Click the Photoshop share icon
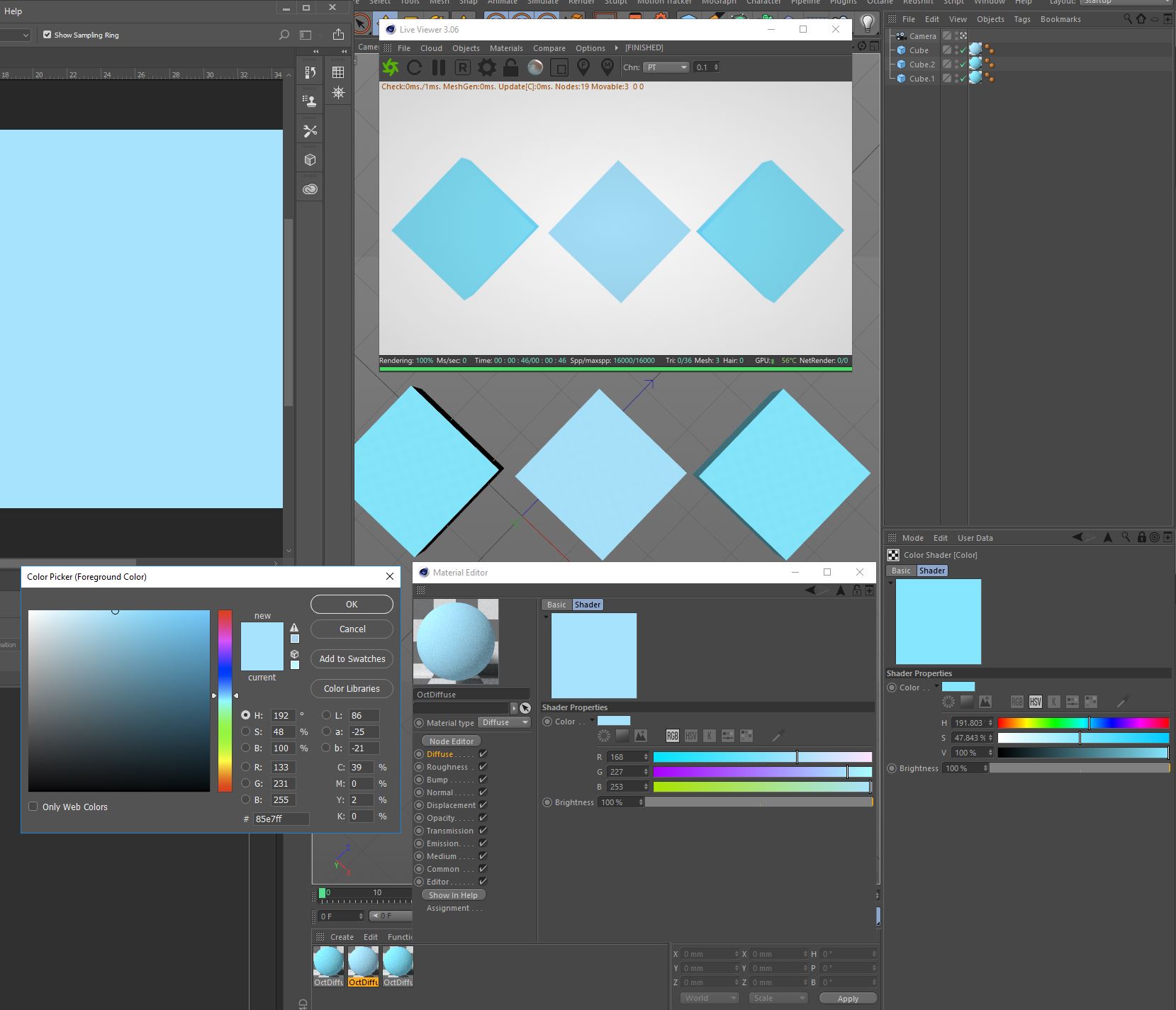The width and height of the screenshot is (1176, 1010). [x=338, y=35]
